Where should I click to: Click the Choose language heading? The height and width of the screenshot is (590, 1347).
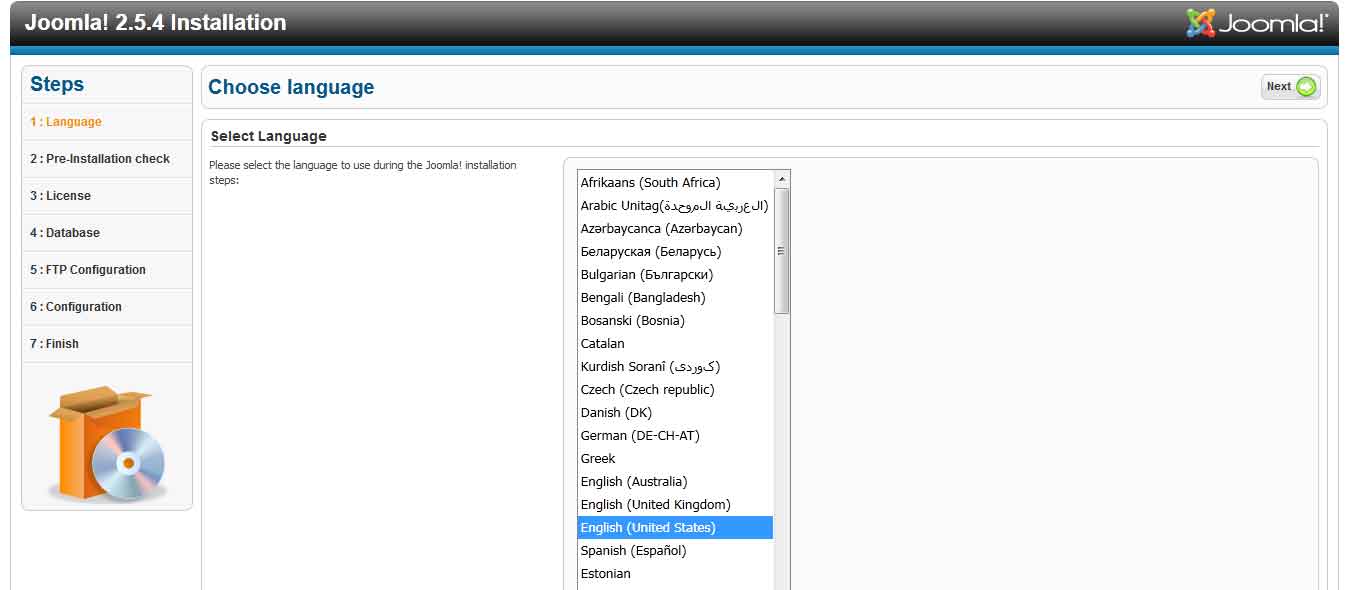(291, 88)
